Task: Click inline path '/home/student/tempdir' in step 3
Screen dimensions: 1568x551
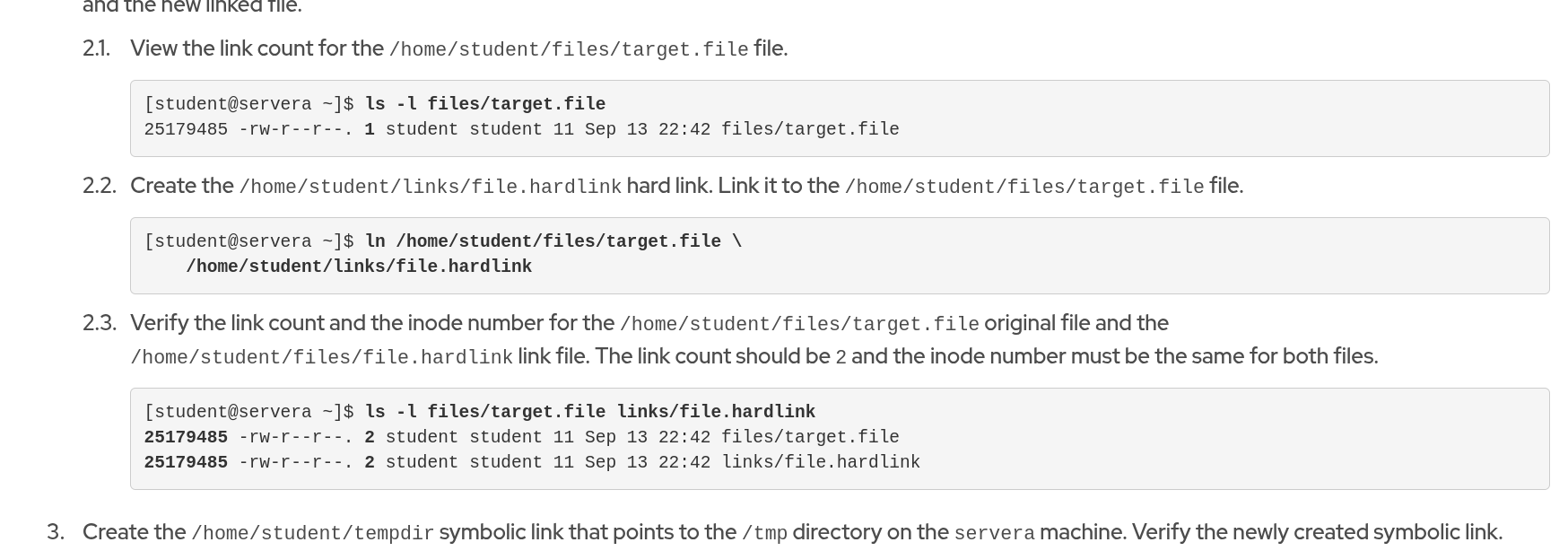Action: coord(312,533)
